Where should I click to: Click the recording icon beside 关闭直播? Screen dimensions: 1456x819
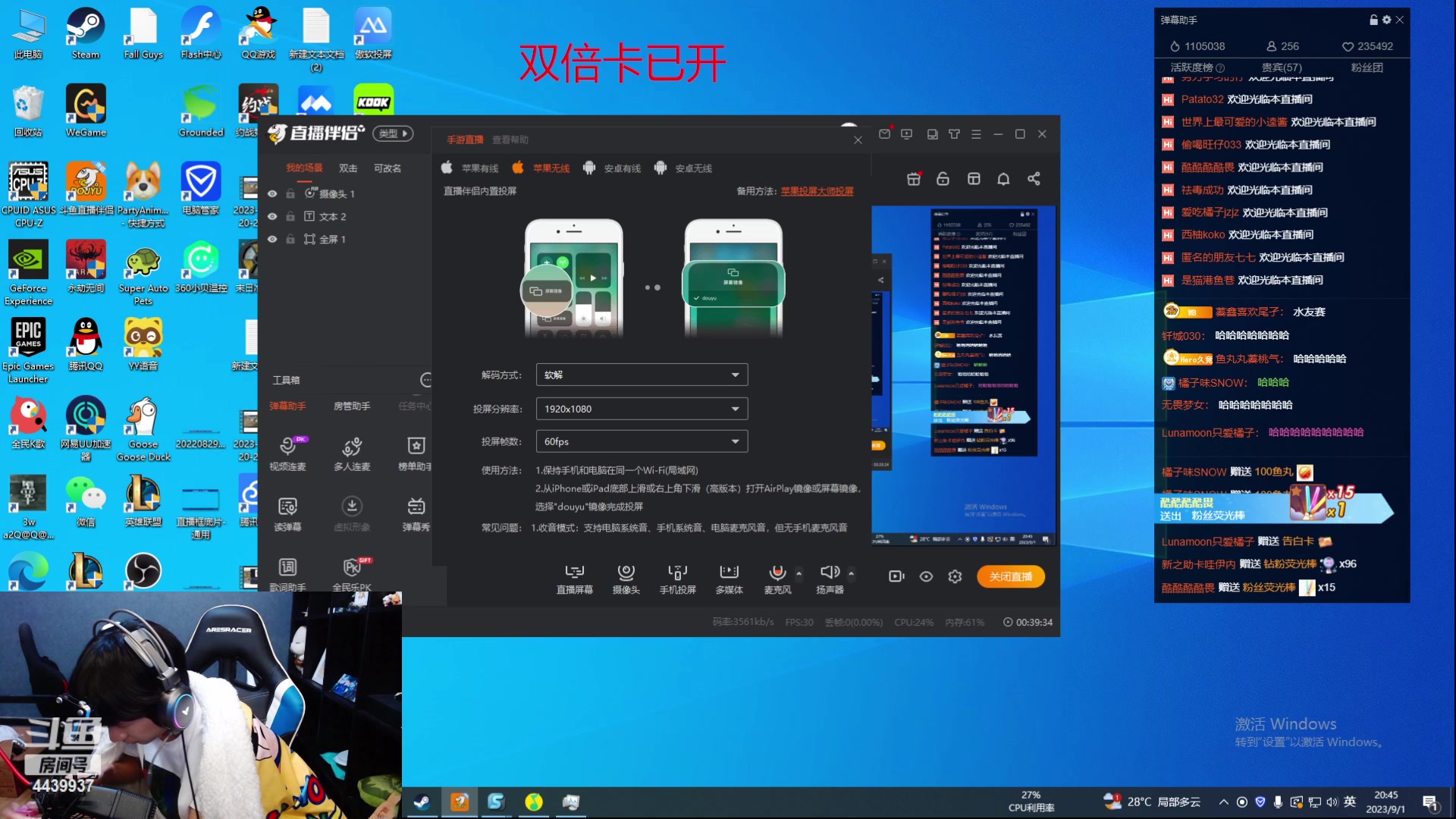[x=896, y=576]
